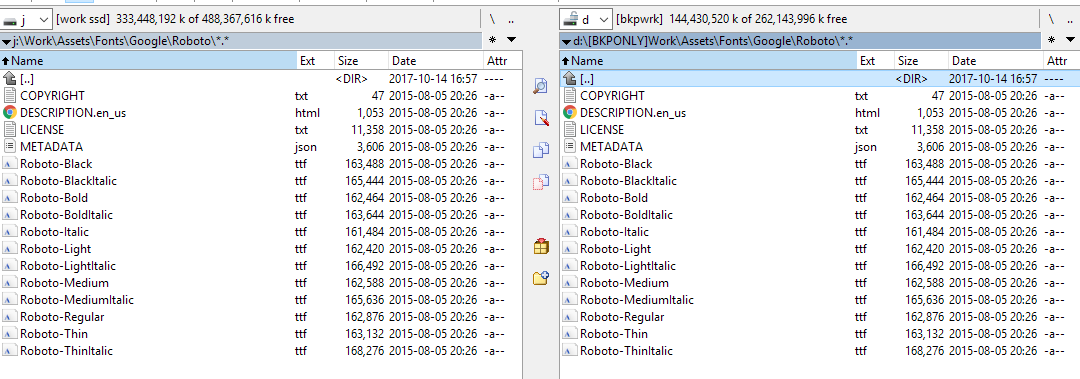Open the right drive selector showing d

point(586,19)
